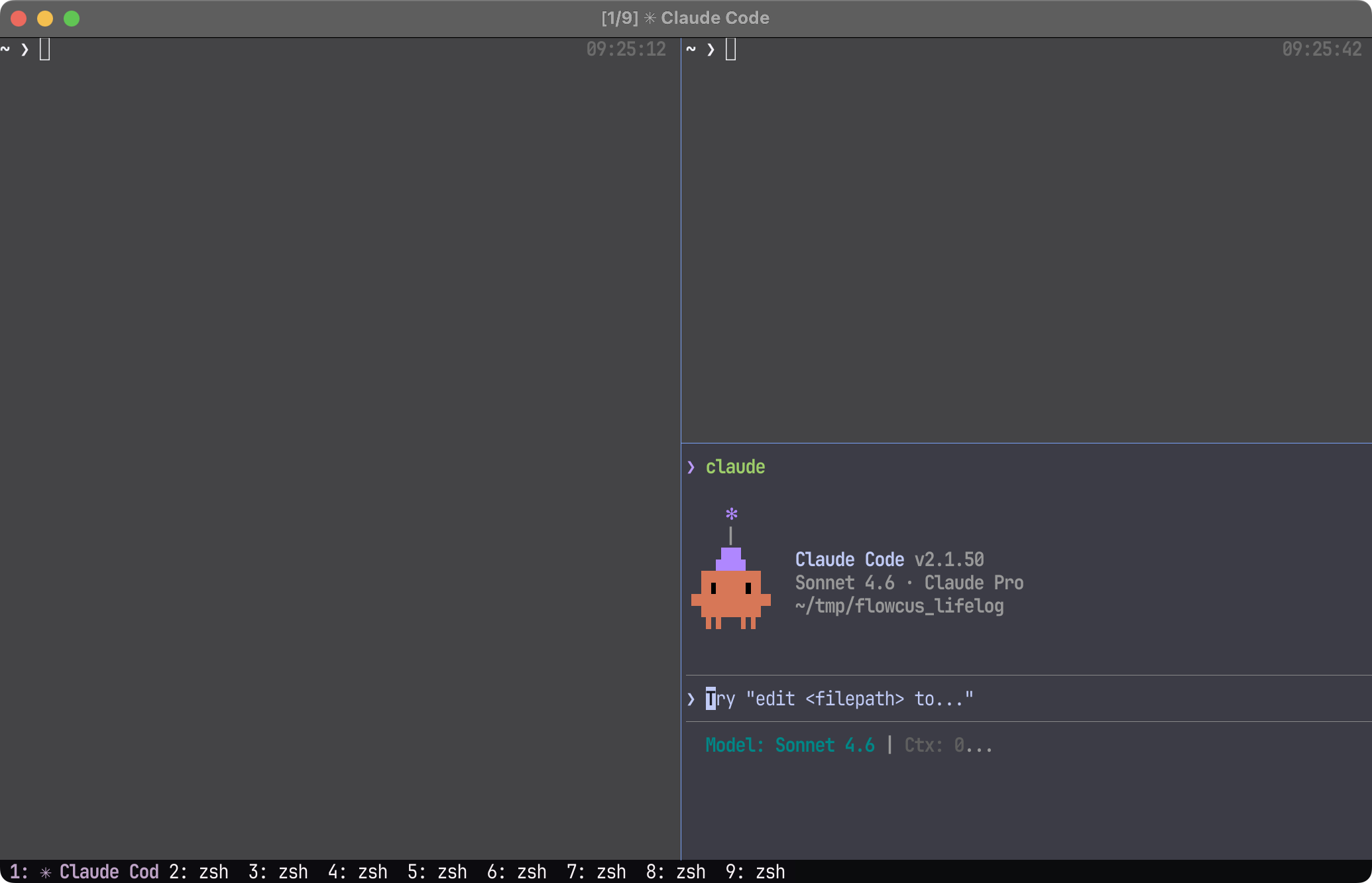
Task: Click the 09:25:42 timestamp in the right pane
Action: click(x=1321, y=49)
